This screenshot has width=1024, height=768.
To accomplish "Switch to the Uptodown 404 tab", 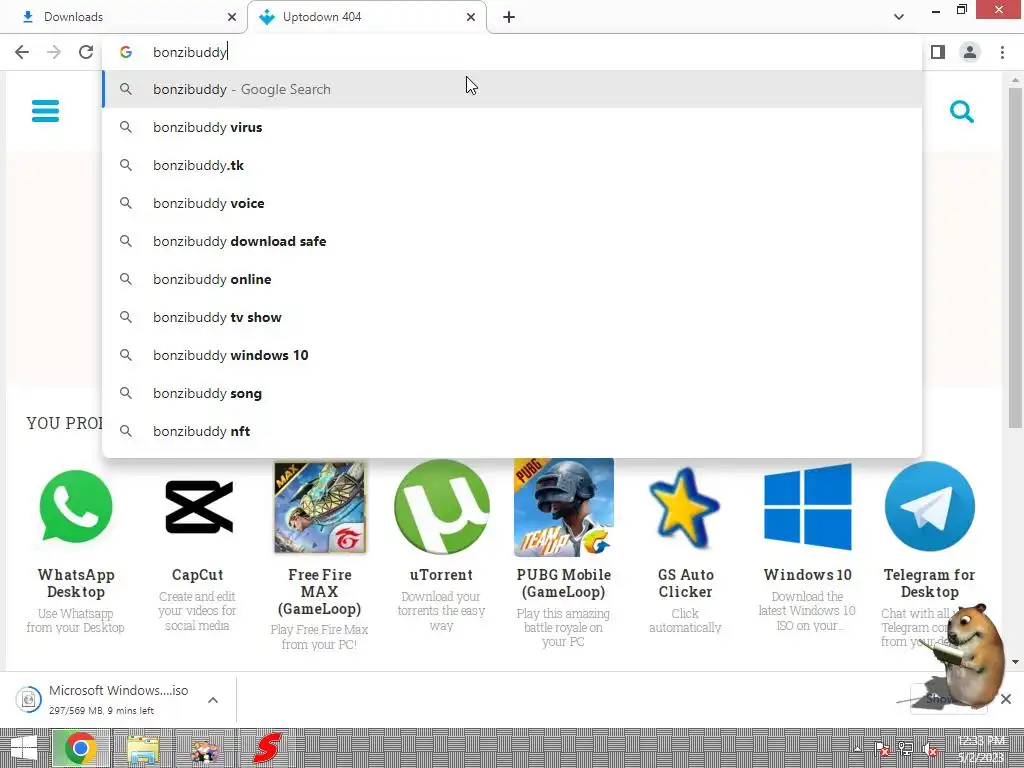I will coord(367,17).
